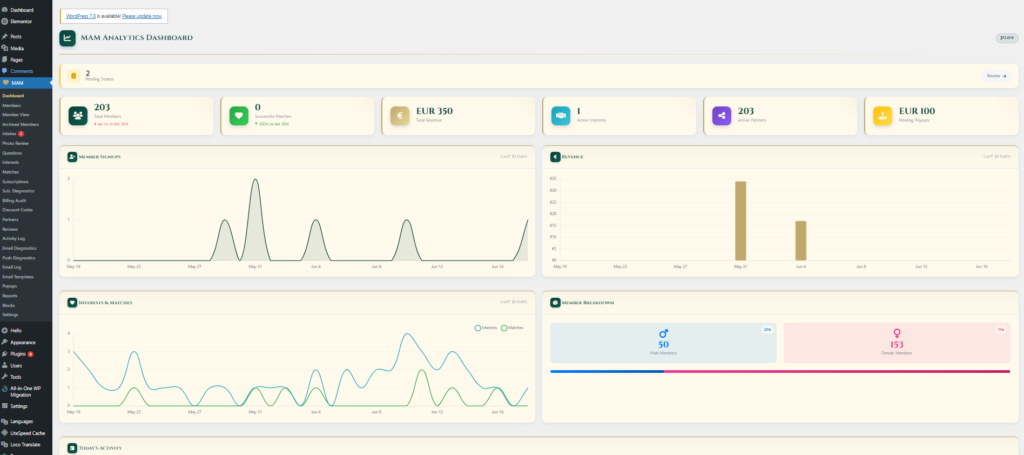Click the yellow Pending Payouts icon

coord(882,116)
